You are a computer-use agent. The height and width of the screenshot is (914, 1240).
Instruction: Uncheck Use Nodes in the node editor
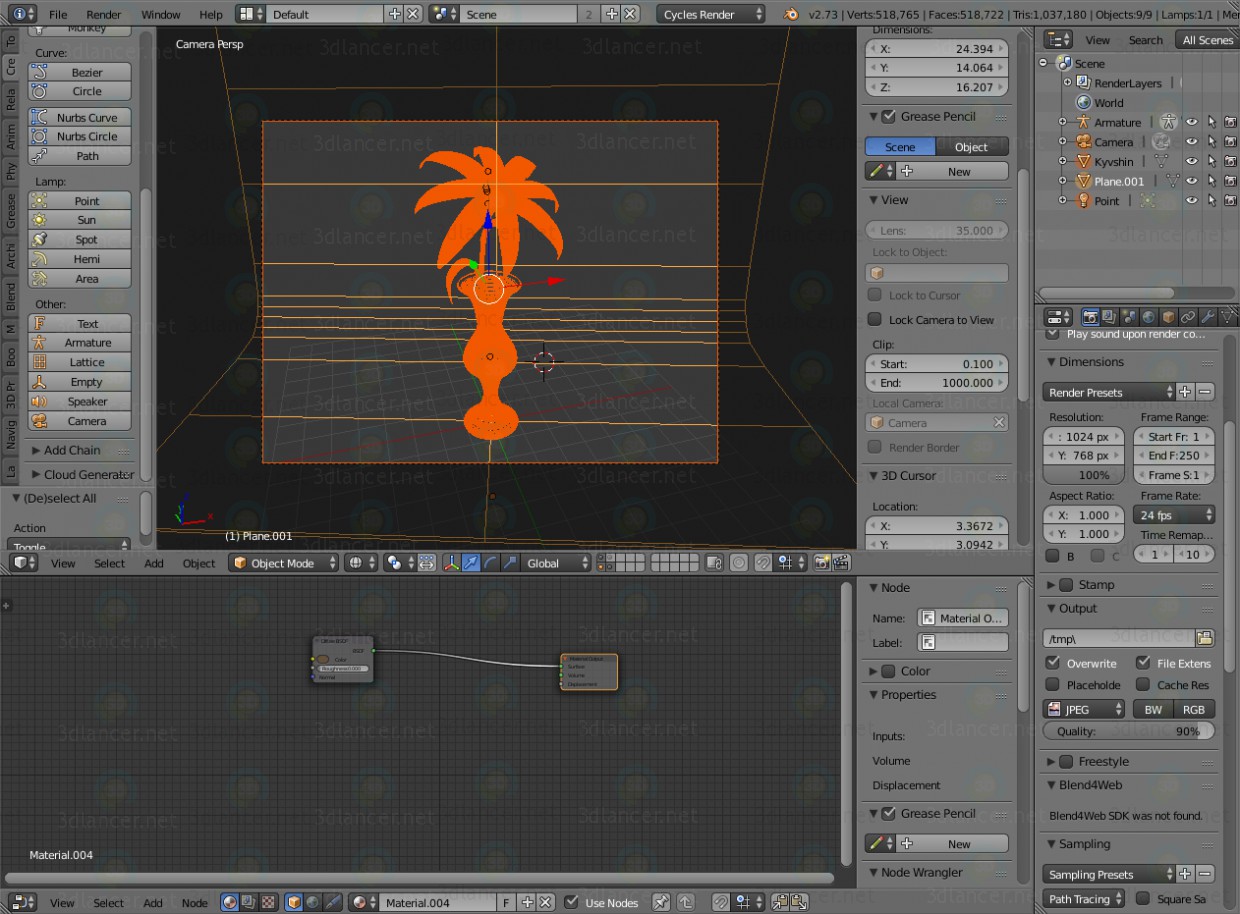572,902
